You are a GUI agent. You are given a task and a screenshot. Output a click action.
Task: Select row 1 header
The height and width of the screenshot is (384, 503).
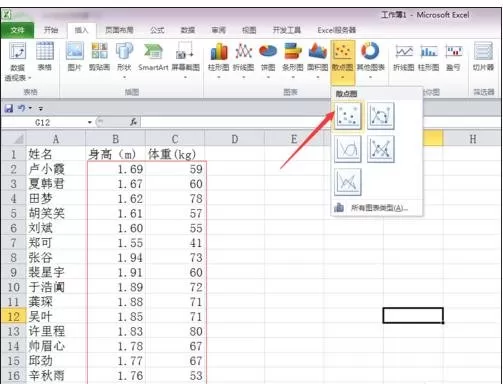pyautogui.click(x=13, y=154)
